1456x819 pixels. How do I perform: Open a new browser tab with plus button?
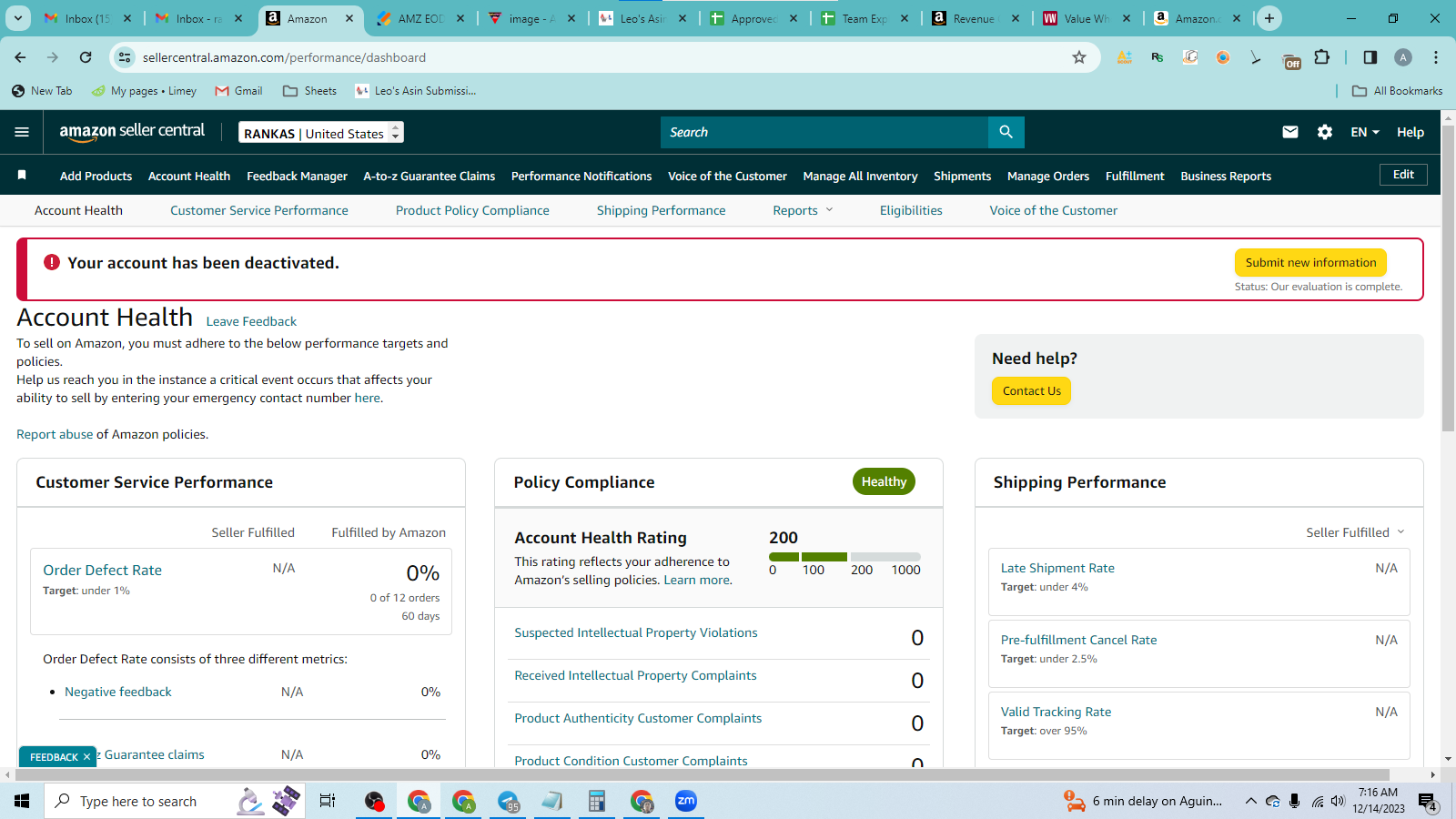pyautogui.click(x=1269, y=18)
